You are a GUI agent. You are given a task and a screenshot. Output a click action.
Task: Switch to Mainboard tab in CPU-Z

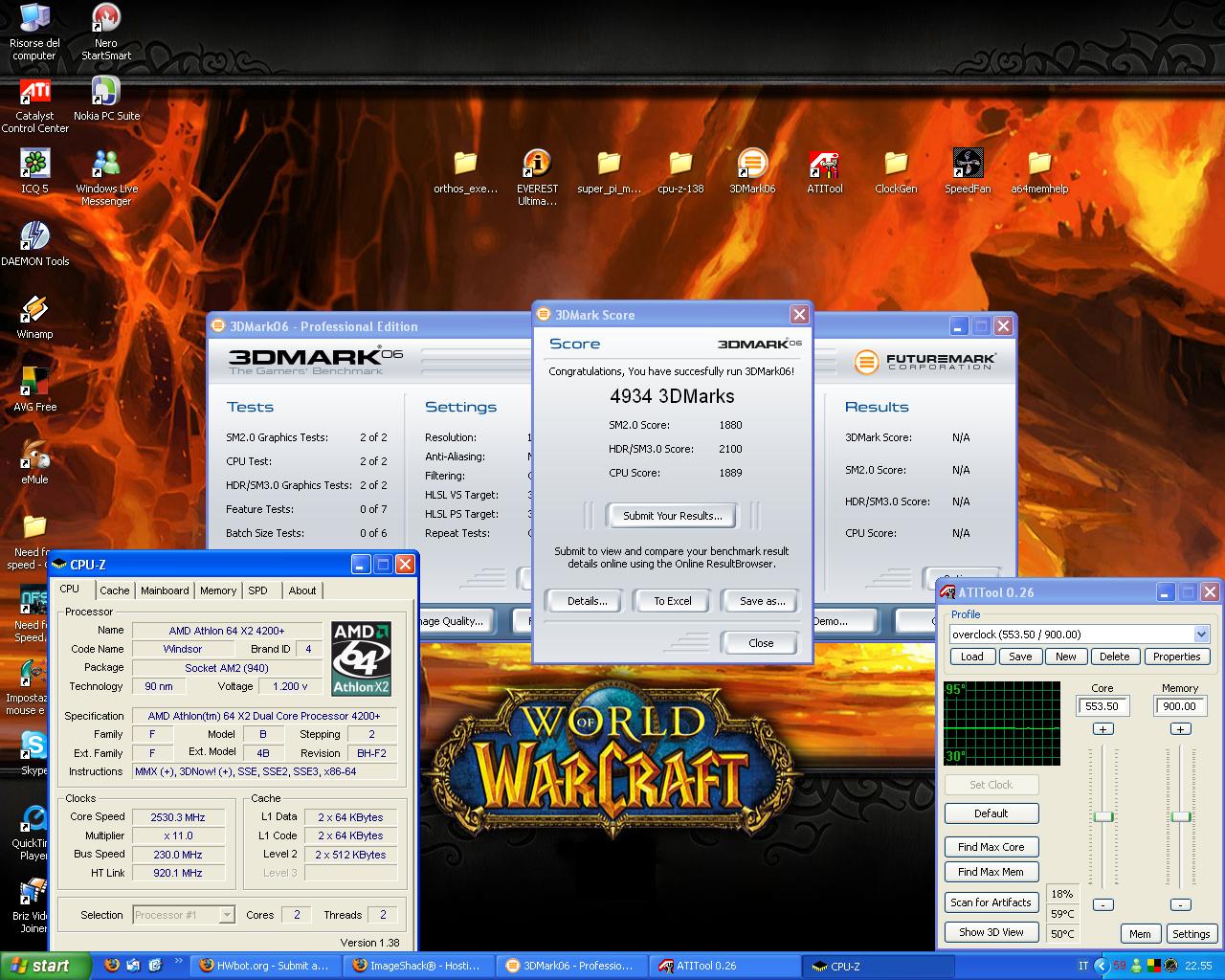pos(165,590)
